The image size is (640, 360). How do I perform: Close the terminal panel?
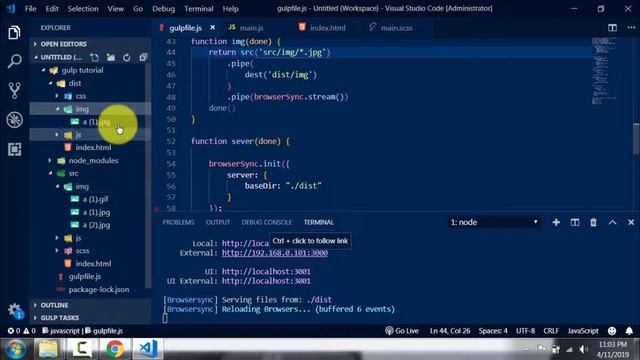(x=631, y=222)
